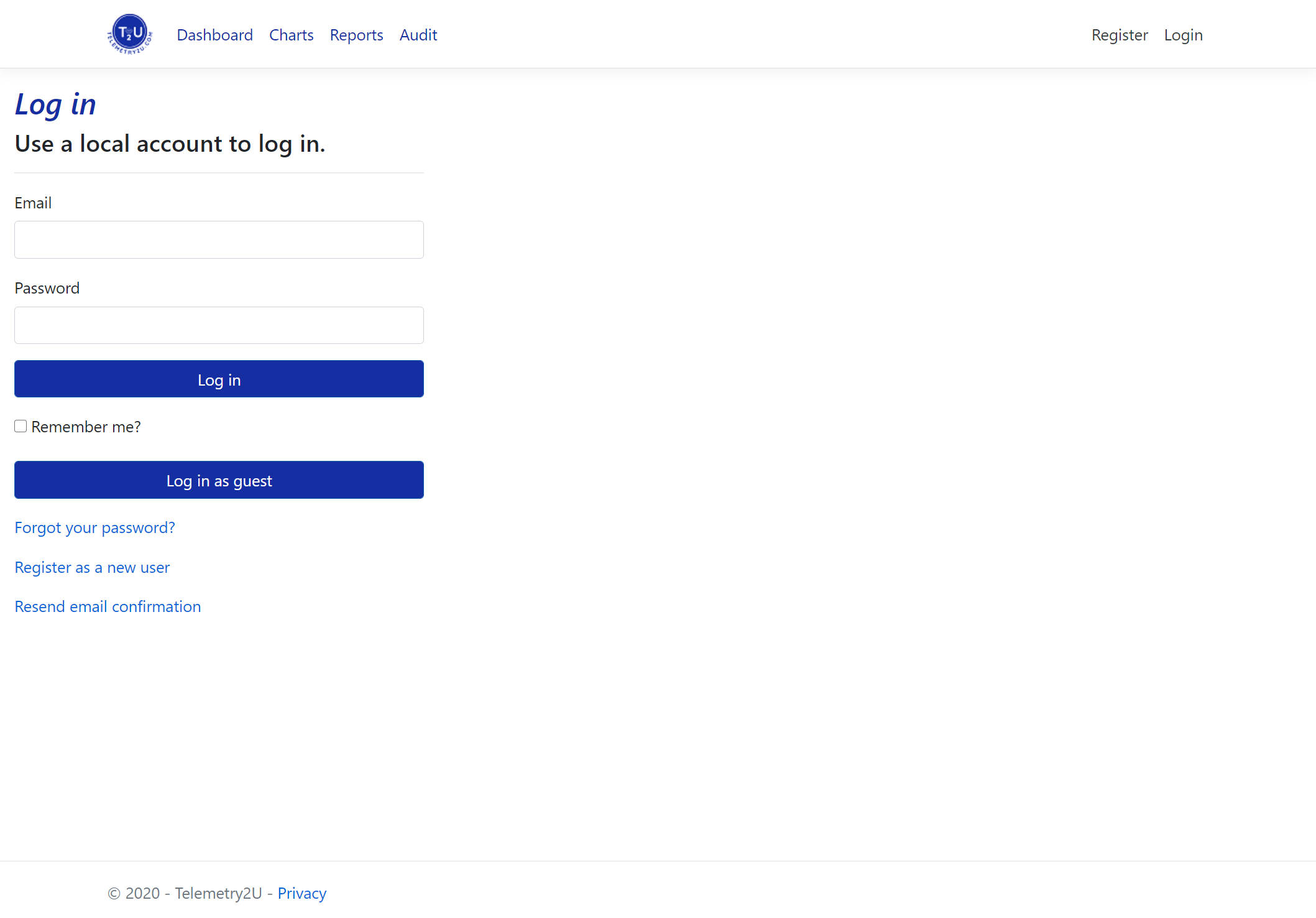Open the Audit navigation link
Viewport: 1316px width, 918px height.
418,35
